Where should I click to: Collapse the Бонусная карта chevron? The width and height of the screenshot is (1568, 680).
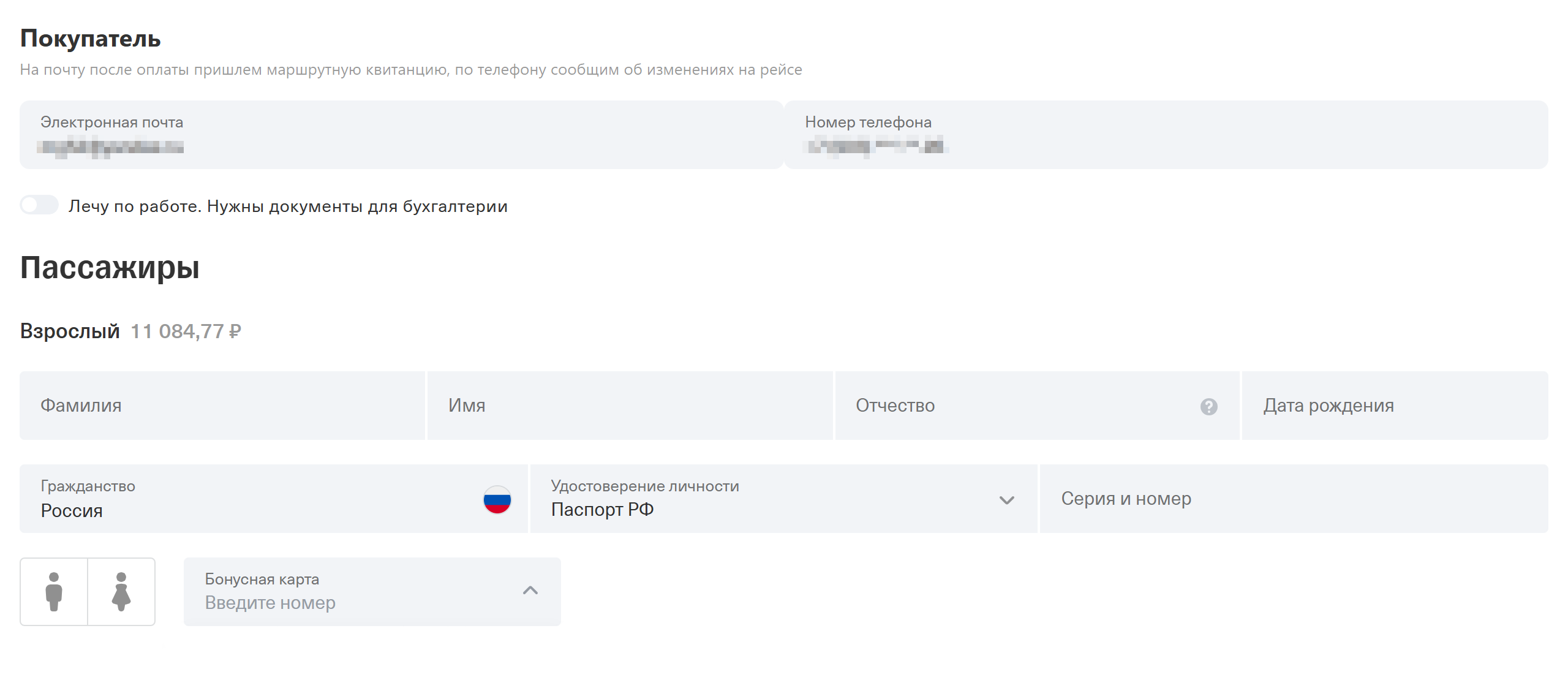point(530,591)
